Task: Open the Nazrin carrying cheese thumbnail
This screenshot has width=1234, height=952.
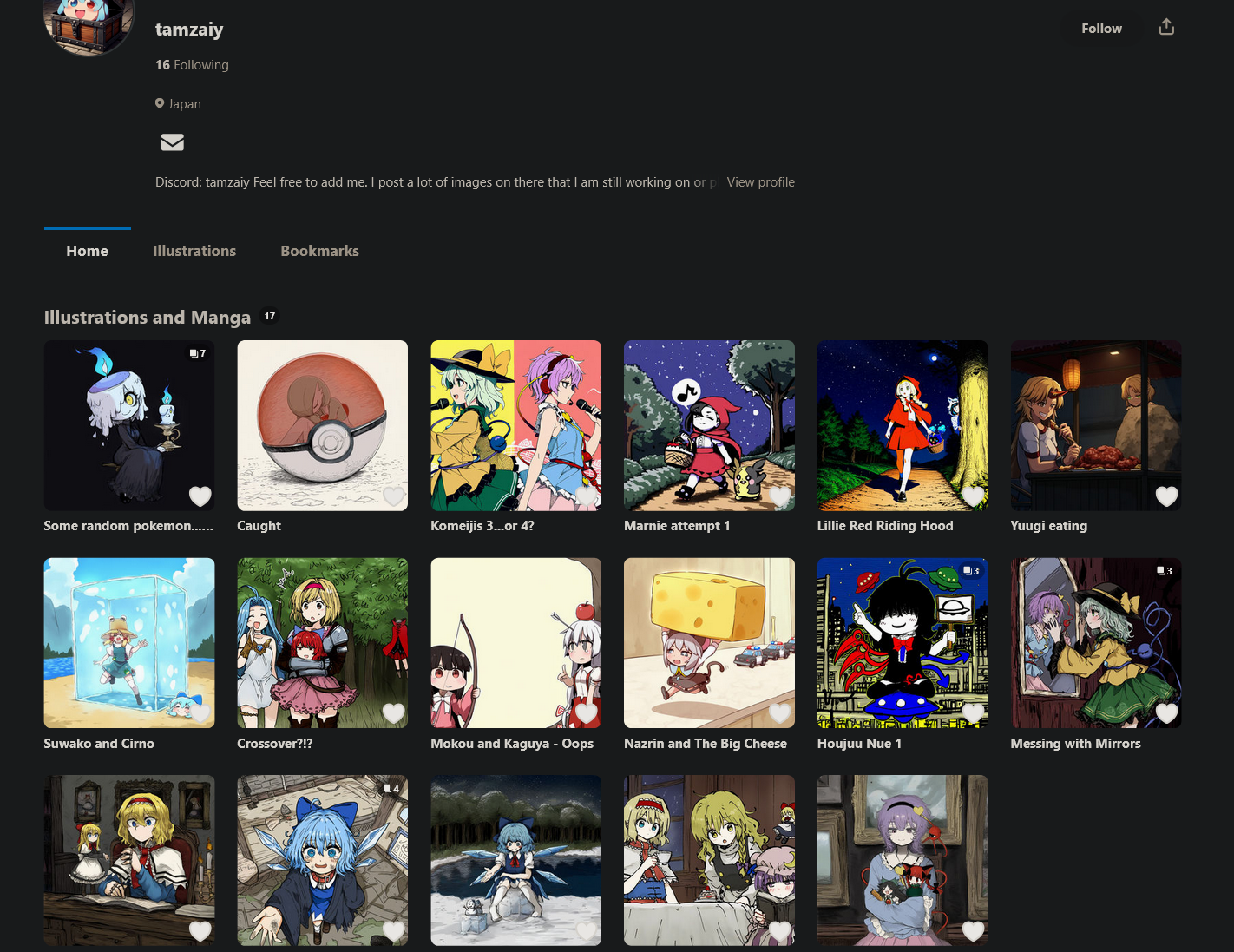Action: coord(709,643)
